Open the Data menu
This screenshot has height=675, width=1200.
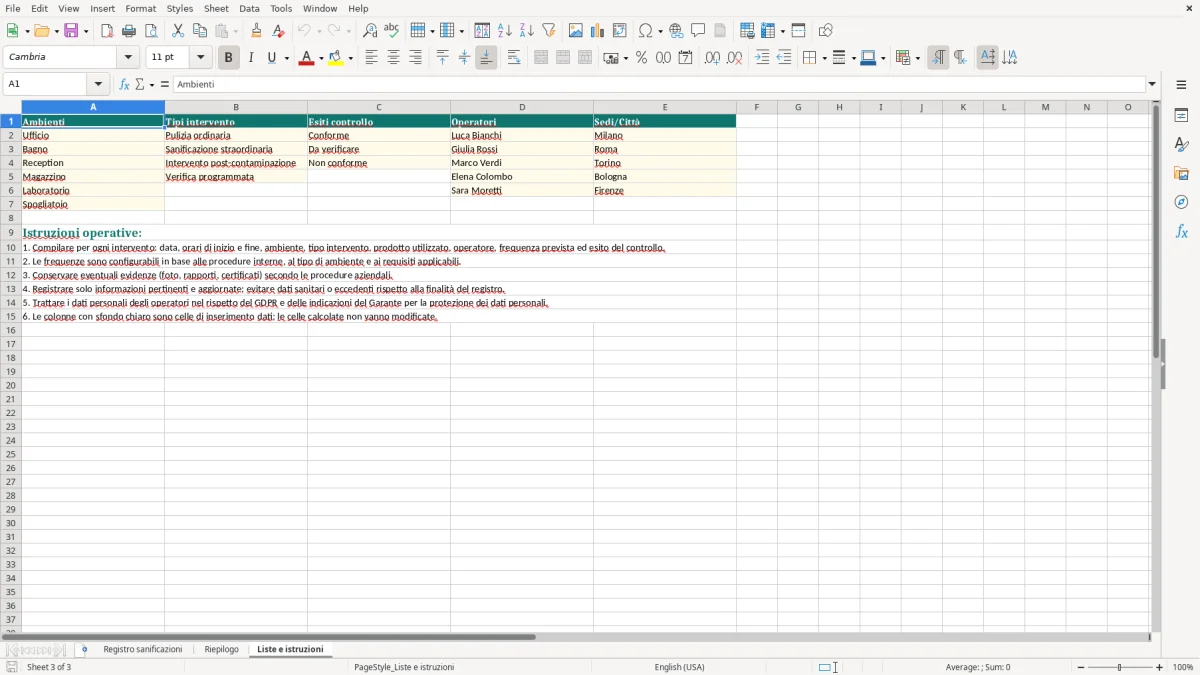(249, 8)
